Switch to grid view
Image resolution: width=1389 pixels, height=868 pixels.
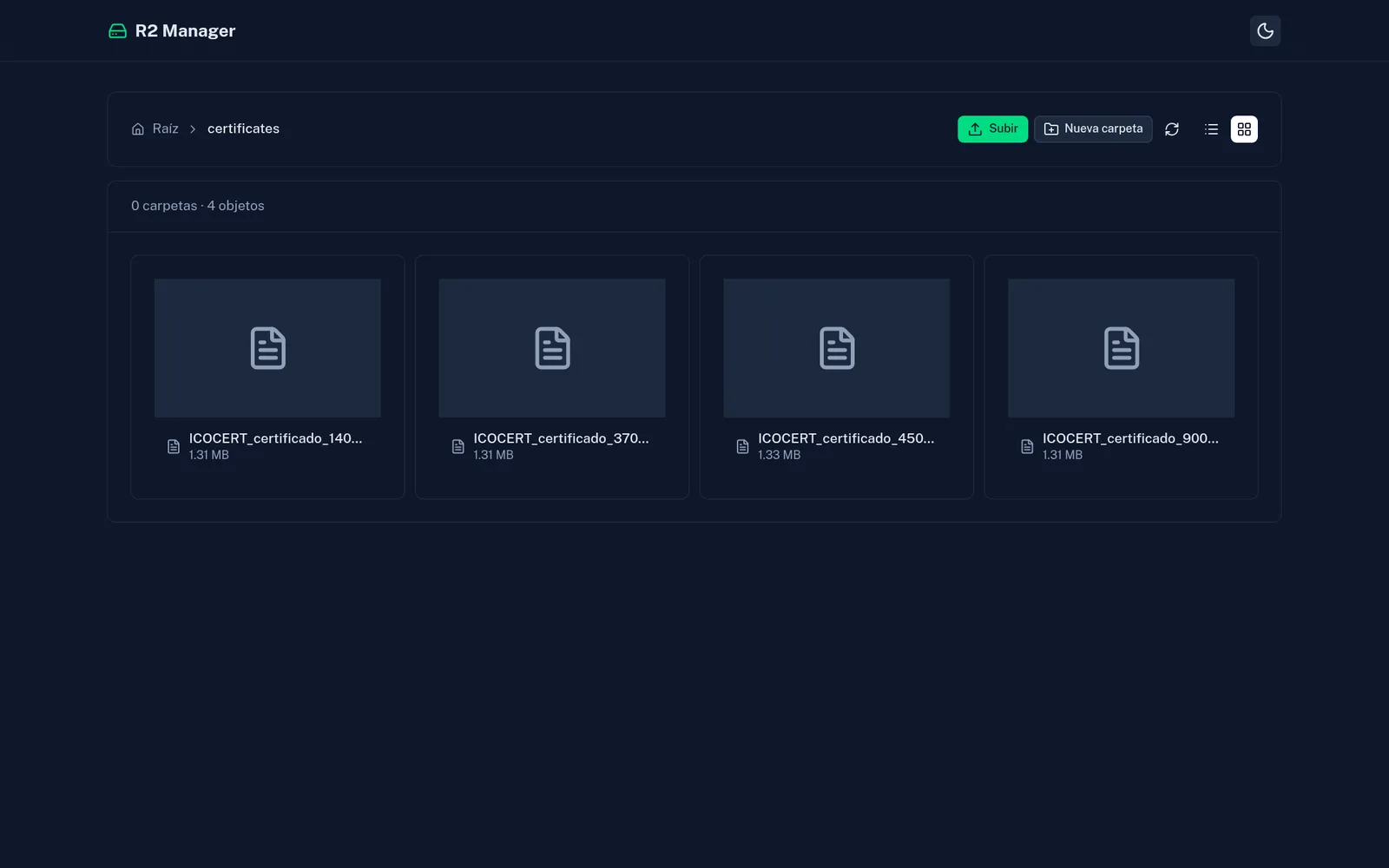point(1244,129)
